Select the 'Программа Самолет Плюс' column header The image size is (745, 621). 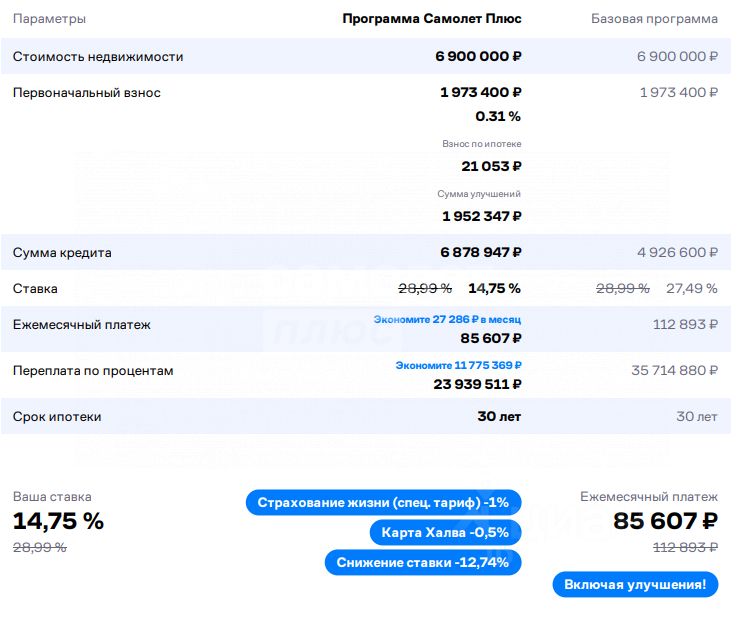click(432, 19)
